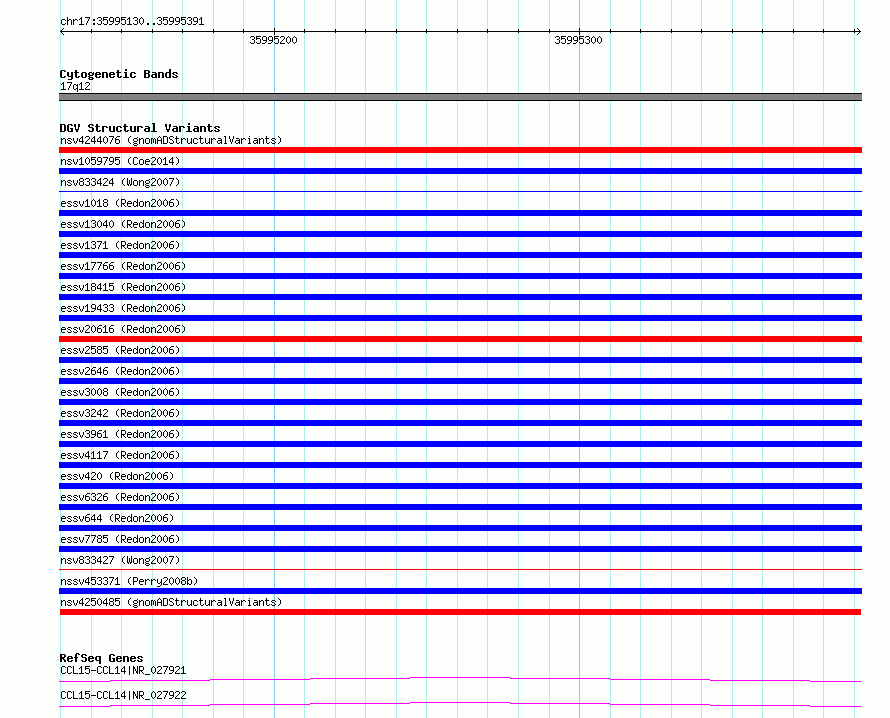
Task: Click the magenta intron line for NR_027922
Action: (460, 704)
